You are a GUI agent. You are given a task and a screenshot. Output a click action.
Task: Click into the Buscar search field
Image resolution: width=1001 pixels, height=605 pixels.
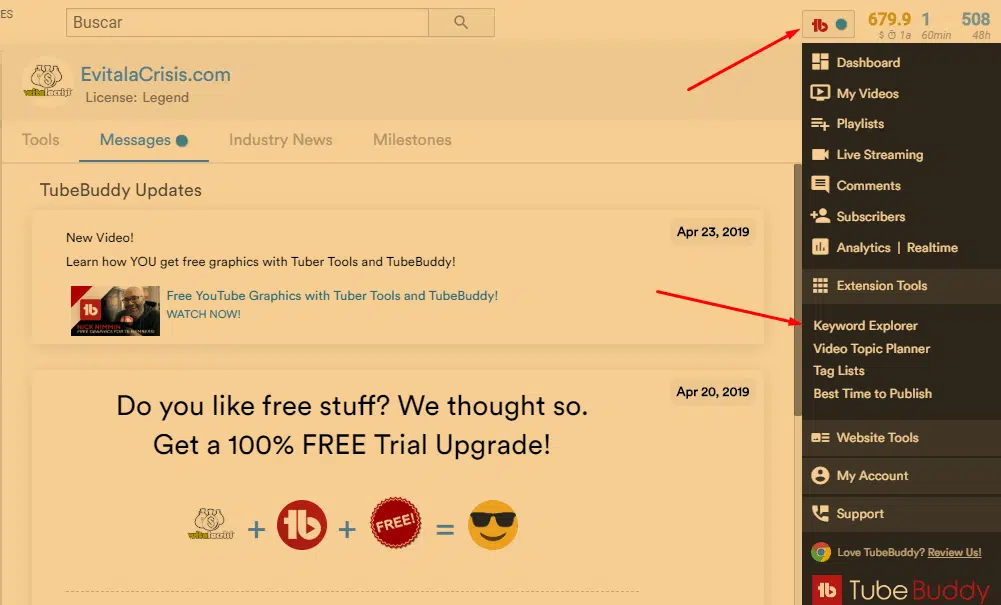tap(247, 22)
